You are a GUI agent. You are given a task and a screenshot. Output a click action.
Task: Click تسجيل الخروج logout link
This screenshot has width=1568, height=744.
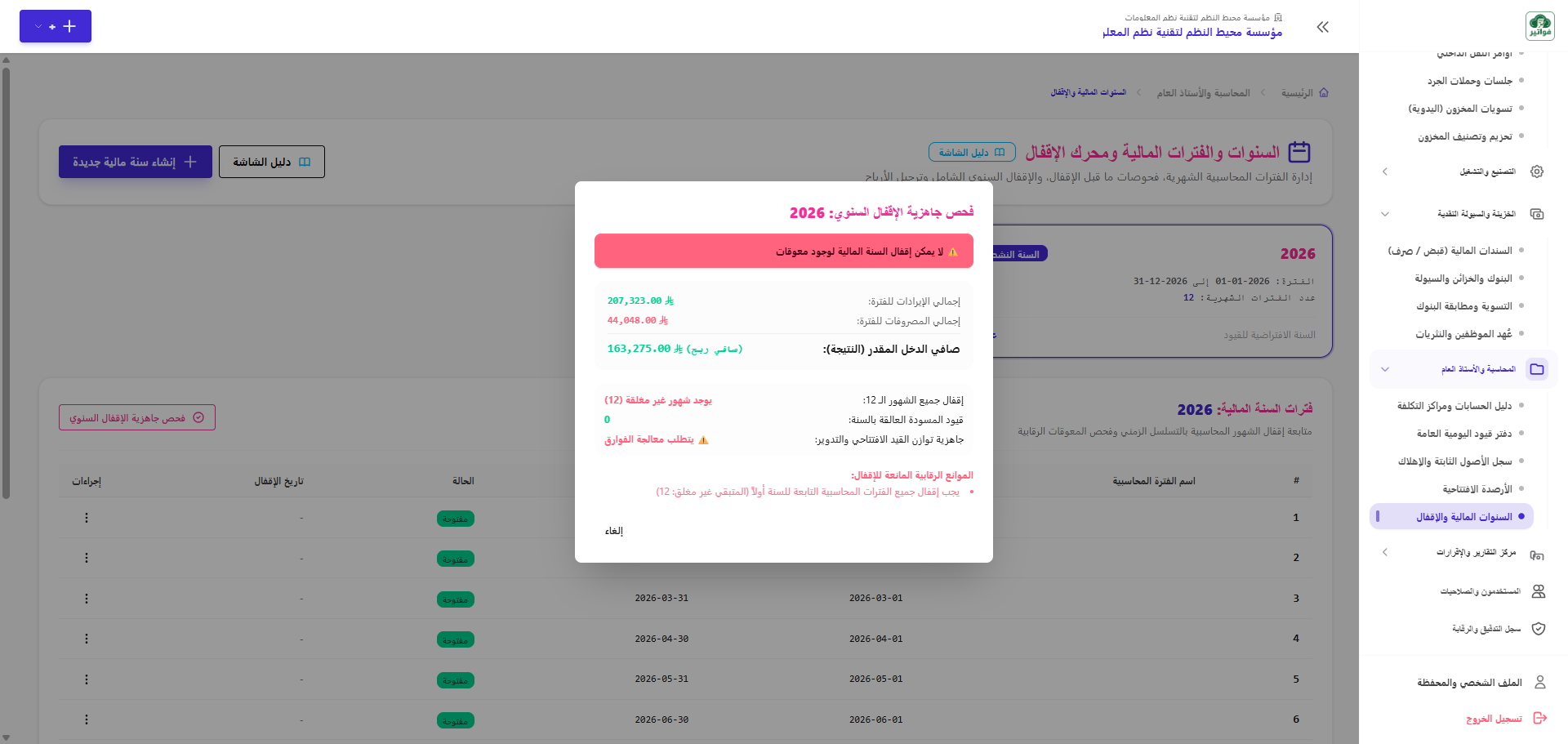pos(1494,719)
